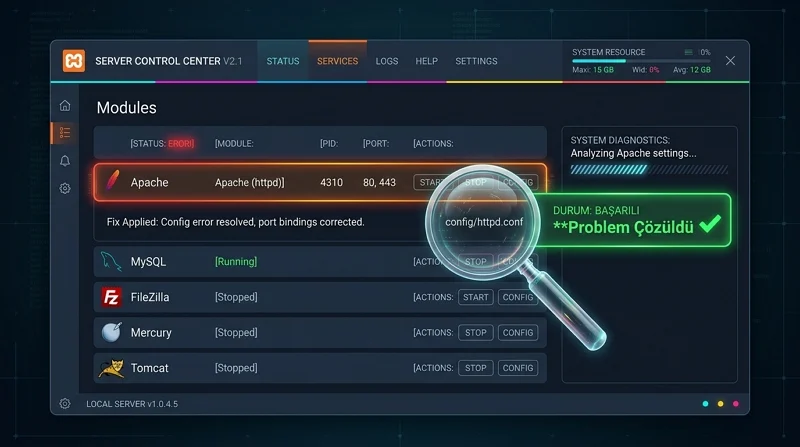
Task: Click the Apache feather icon
Action: tap(112, 180)
